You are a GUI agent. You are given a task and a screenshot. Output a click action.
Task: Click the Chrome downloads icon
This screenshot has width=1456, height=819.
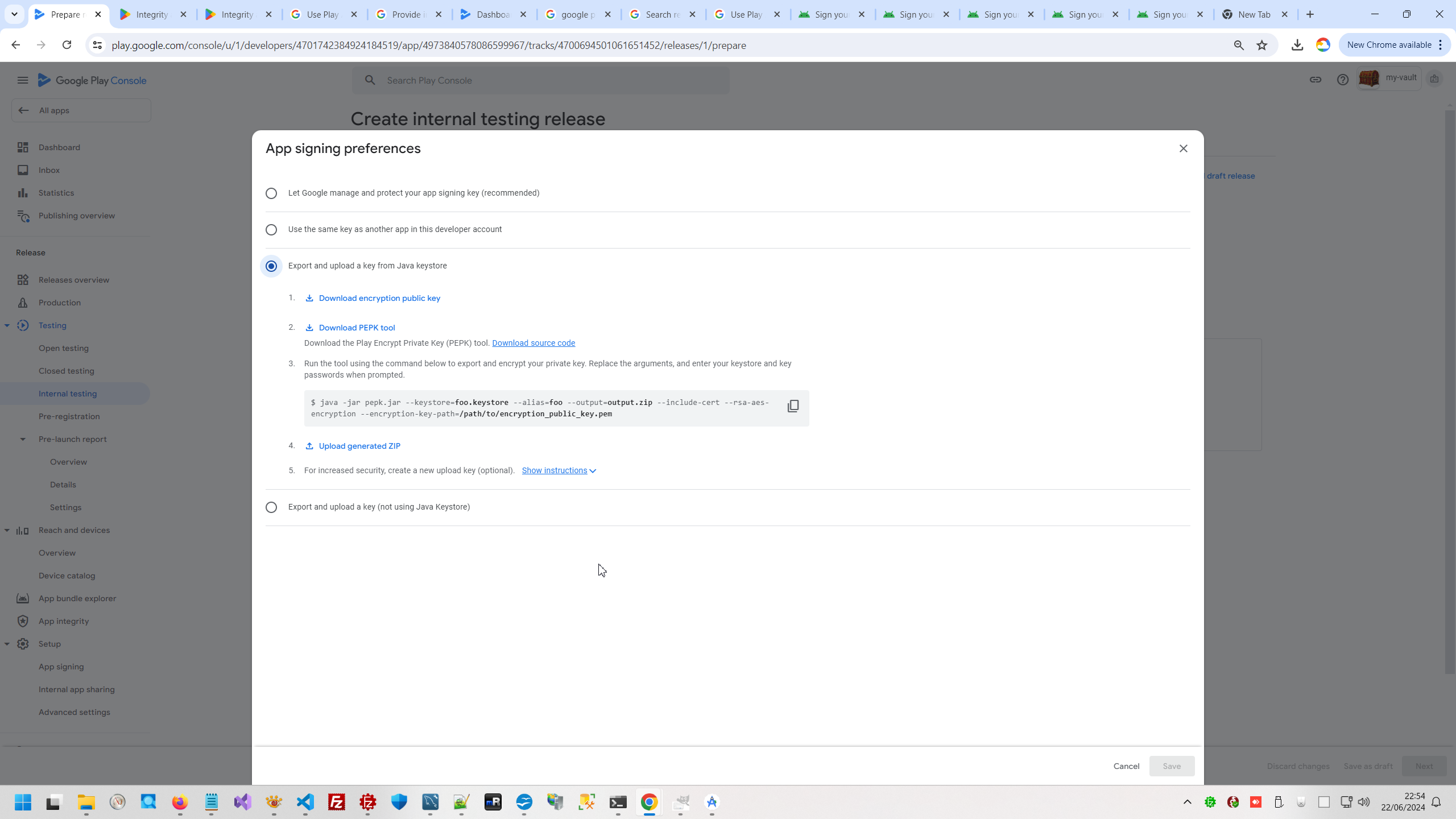coord(1297,45)
